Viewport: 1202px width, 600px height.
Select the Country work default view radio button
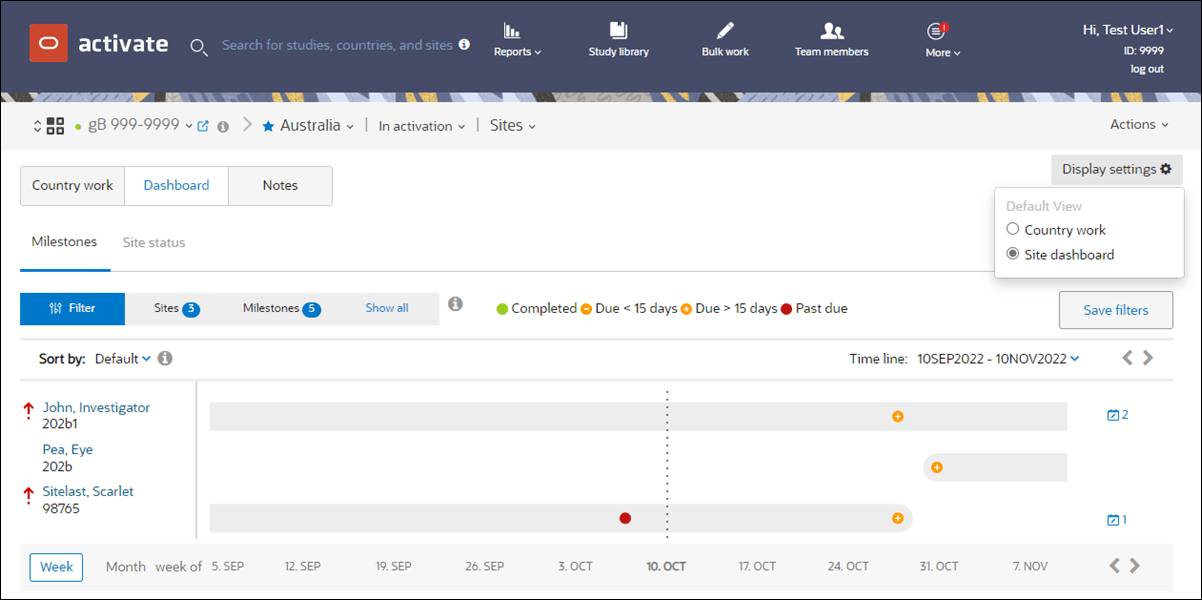pos(1012,229)
